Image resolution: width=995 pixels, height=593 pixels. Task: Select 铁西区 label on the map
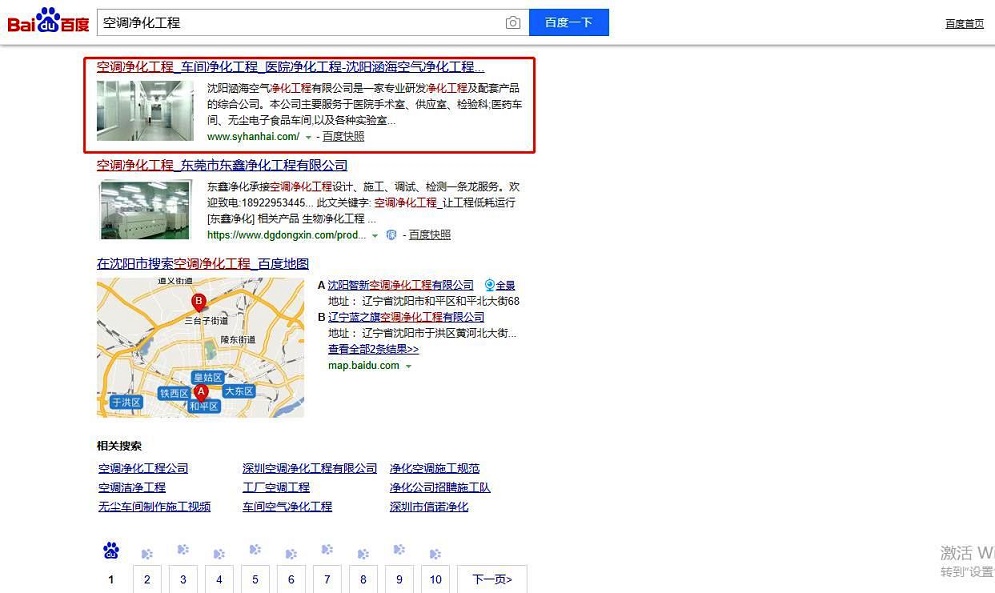click(174, 393)
